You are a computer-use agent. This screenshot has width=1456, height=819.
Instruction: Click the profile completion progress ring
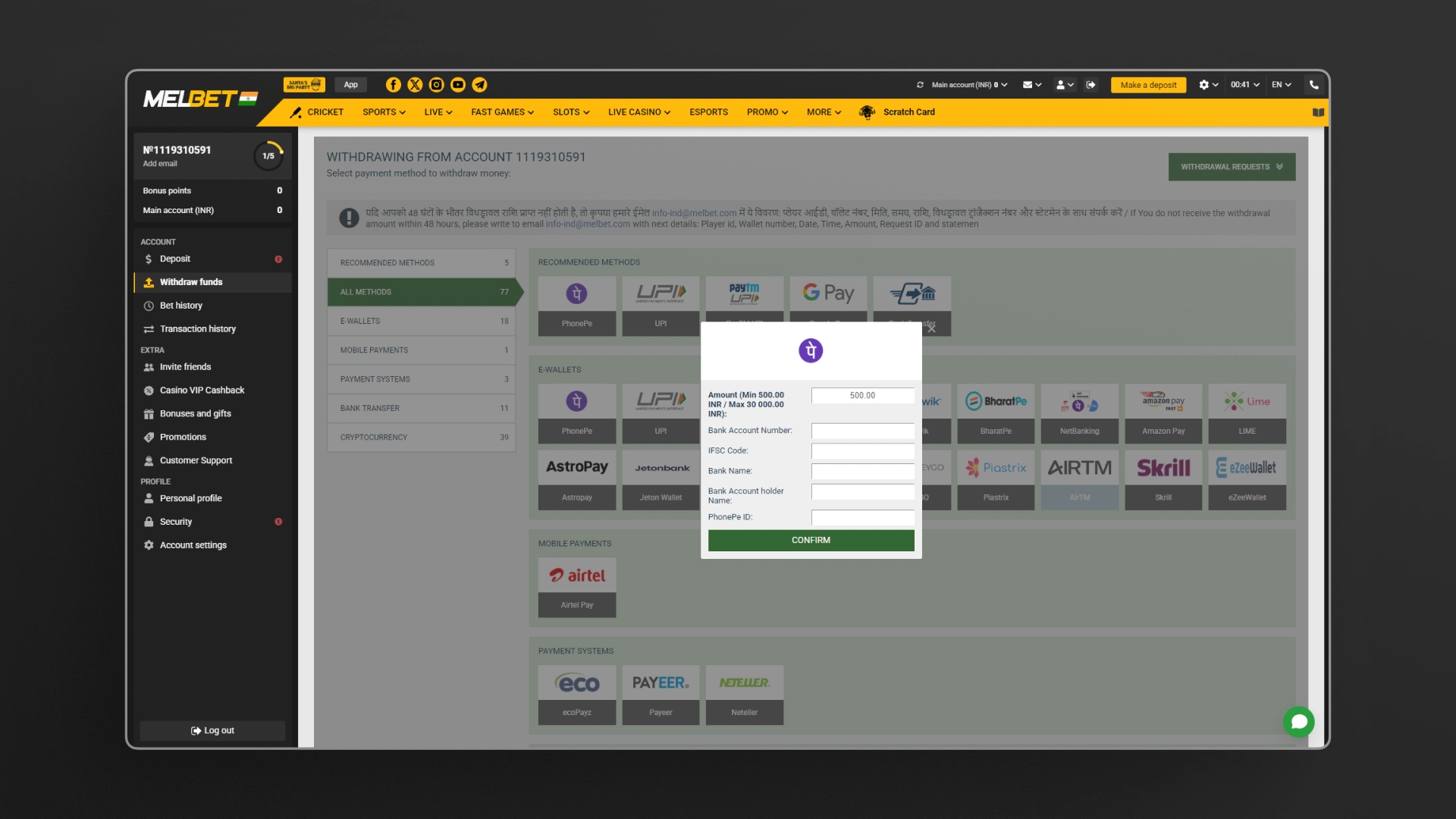coord(268,156)
